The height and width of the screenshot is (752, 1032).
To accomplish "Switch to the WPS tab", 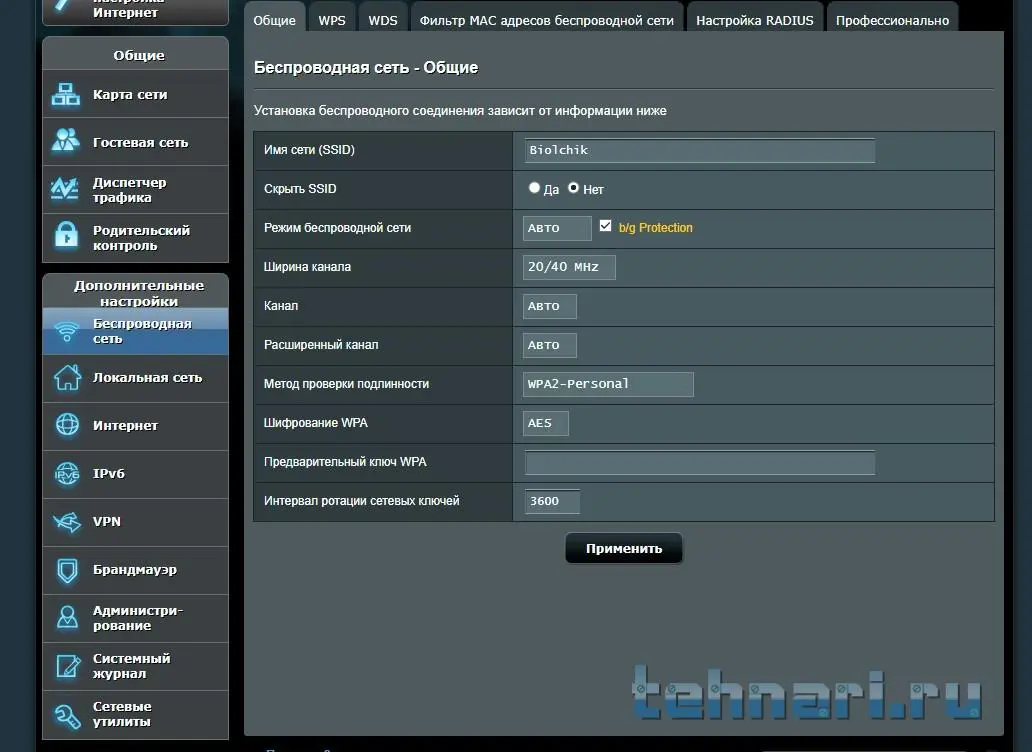I will tap(332, 20).
